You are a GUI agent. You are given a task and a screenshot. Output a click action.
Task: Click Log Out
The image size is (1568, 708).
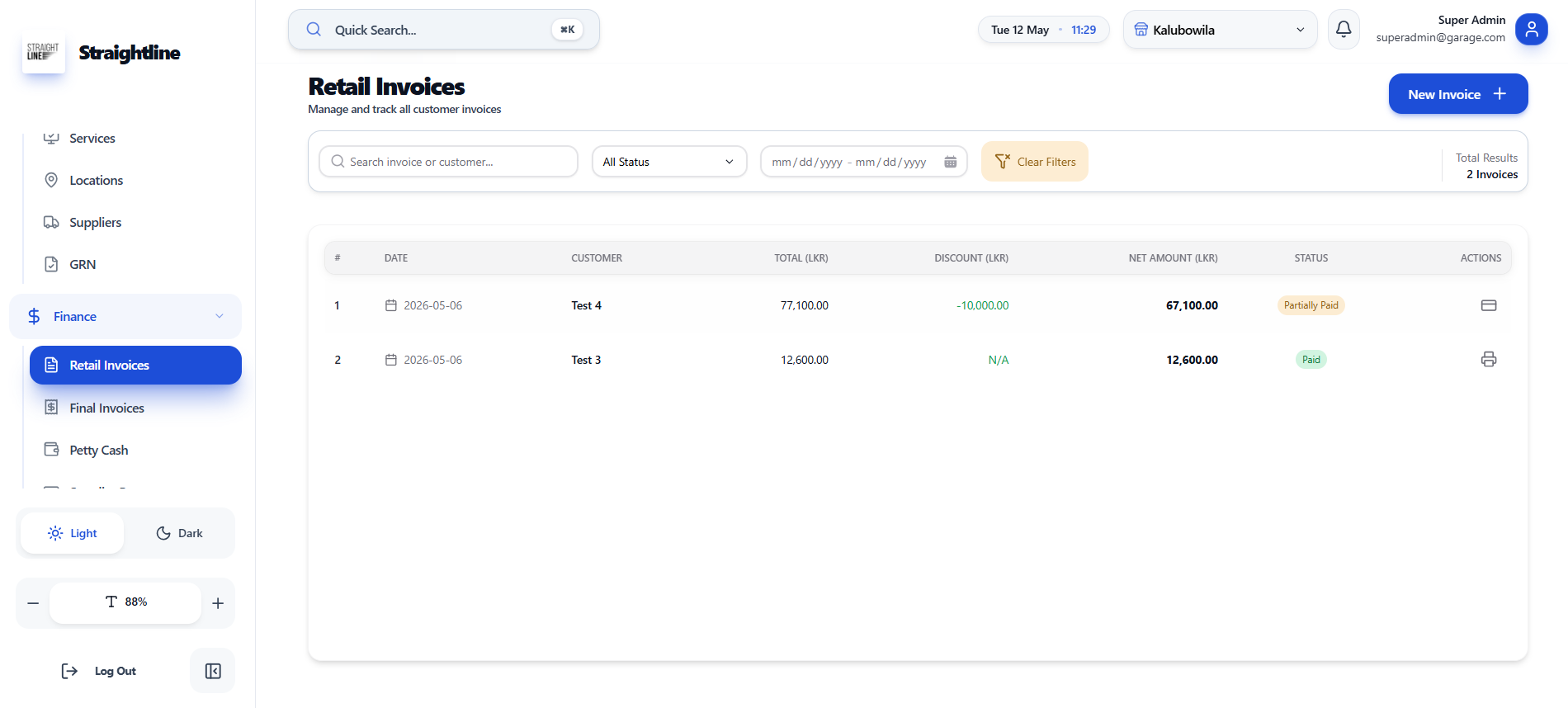pos(116,671)
